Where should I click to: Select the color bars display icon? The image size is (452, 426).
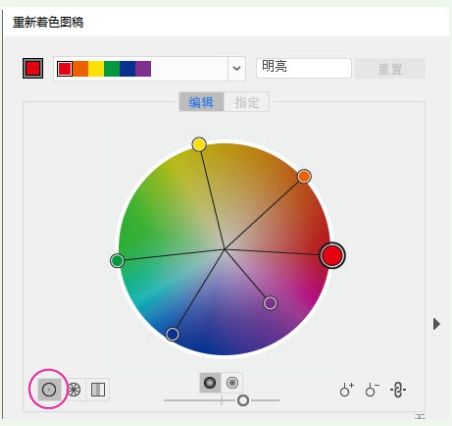[x=98, y=389]
